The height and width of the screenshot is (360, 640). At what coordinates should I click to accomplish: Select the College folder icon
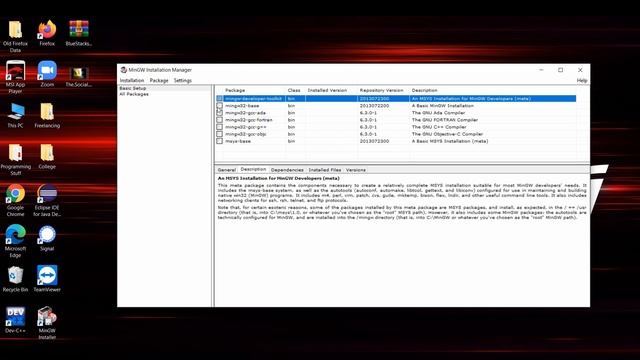pos(47,153)
